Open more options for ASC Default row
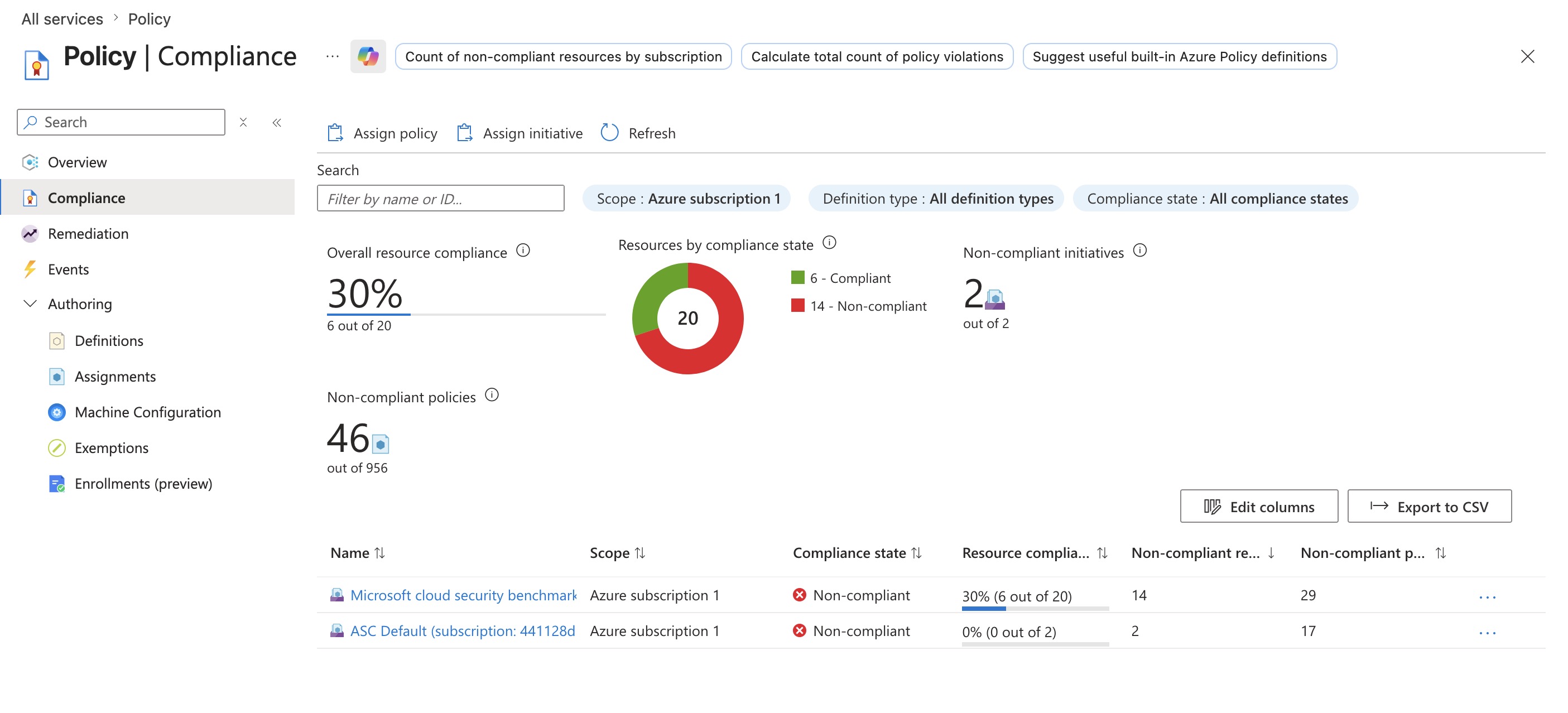Image resolution: width=1568 pixels, height=713 pixels. [1487, 633]
